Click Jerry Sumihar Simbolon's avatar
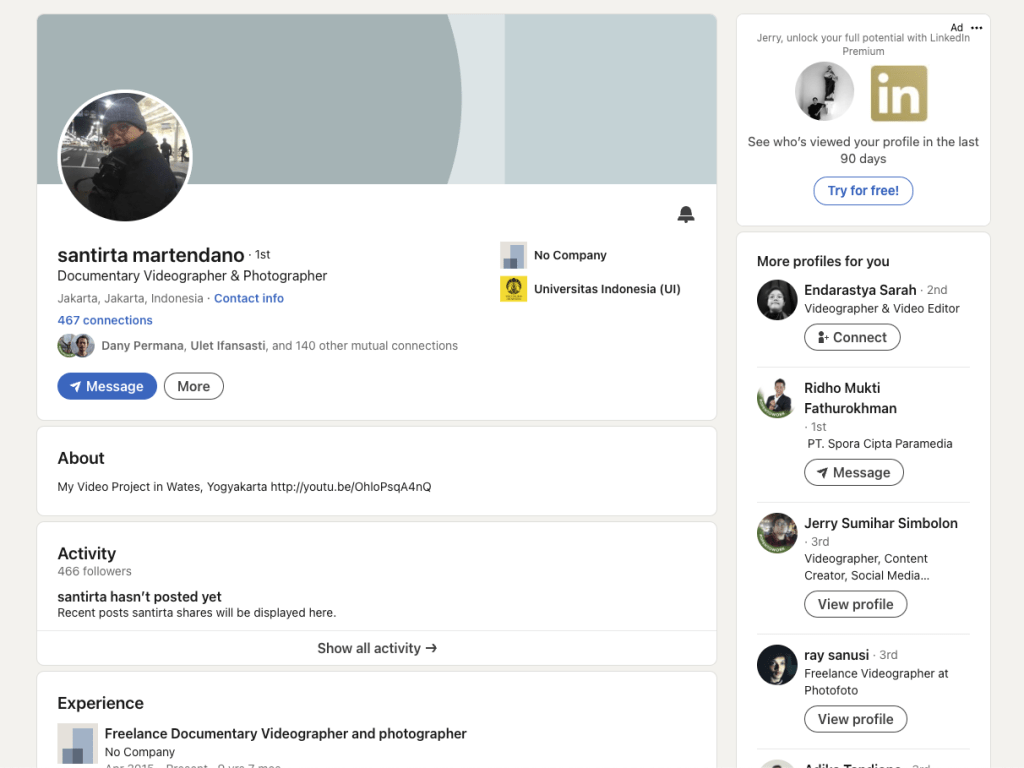Viewport: 1024px width, 768px height. pos(777,533)
